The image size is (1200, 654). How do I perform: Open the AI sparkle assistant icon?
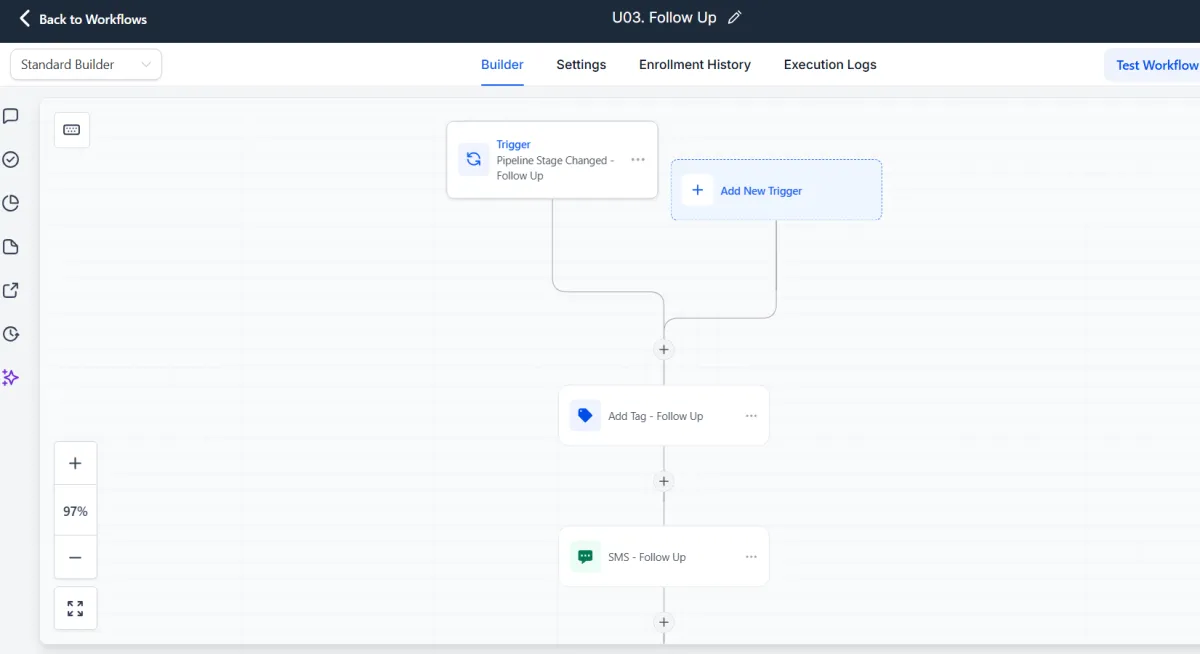[x=11, y=378]
